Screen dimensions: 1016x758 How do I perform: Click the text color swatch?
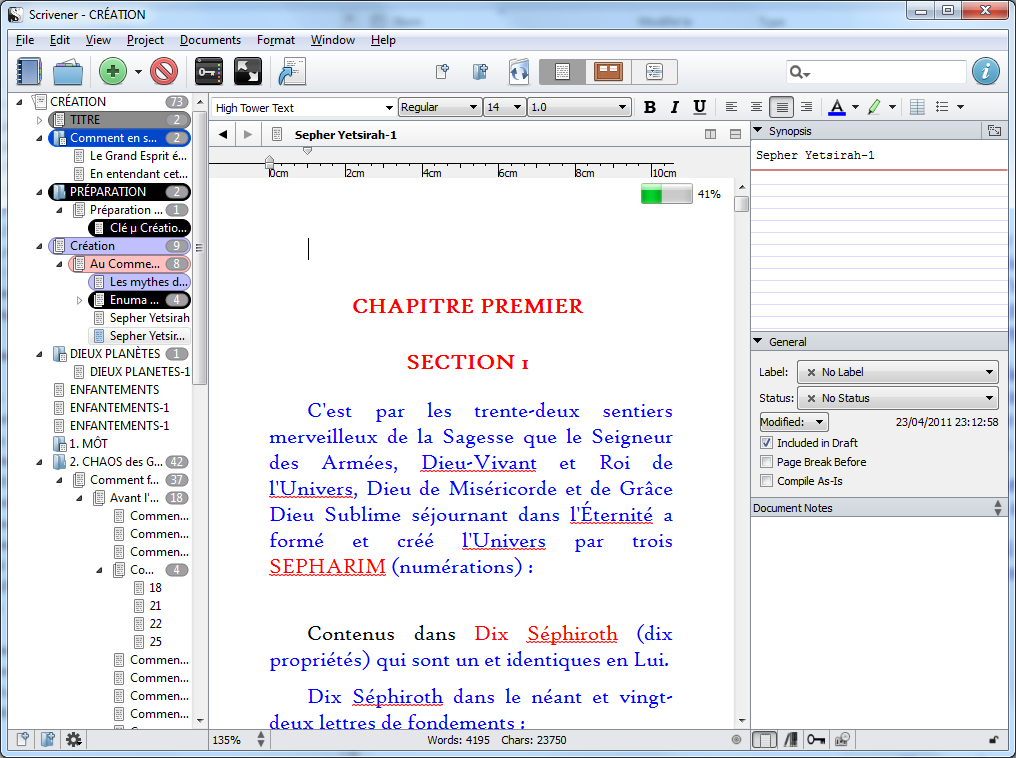(x=837, y=107)
